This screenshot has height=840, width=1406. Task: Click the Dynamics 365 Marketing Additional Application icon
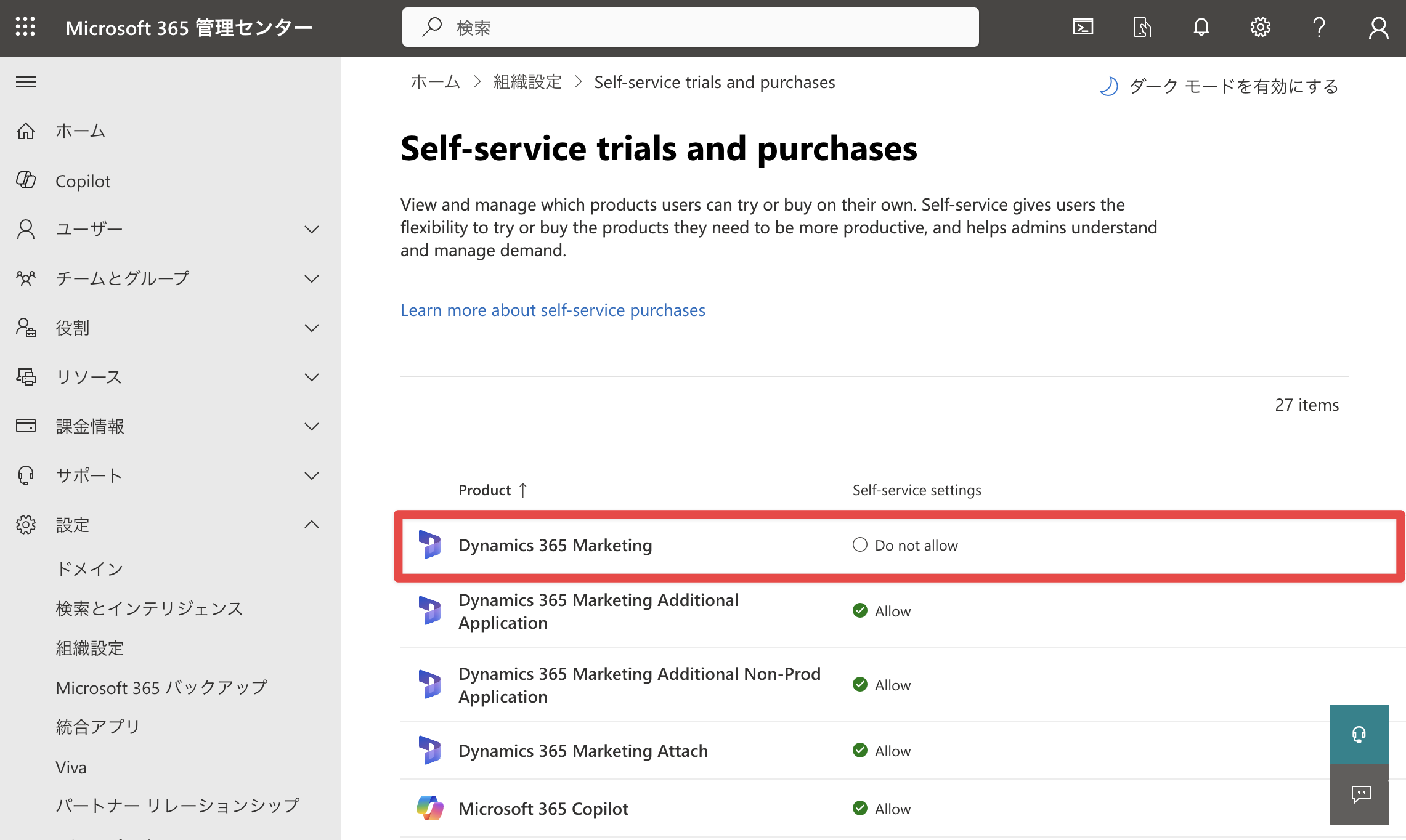[x=429, y=611]
